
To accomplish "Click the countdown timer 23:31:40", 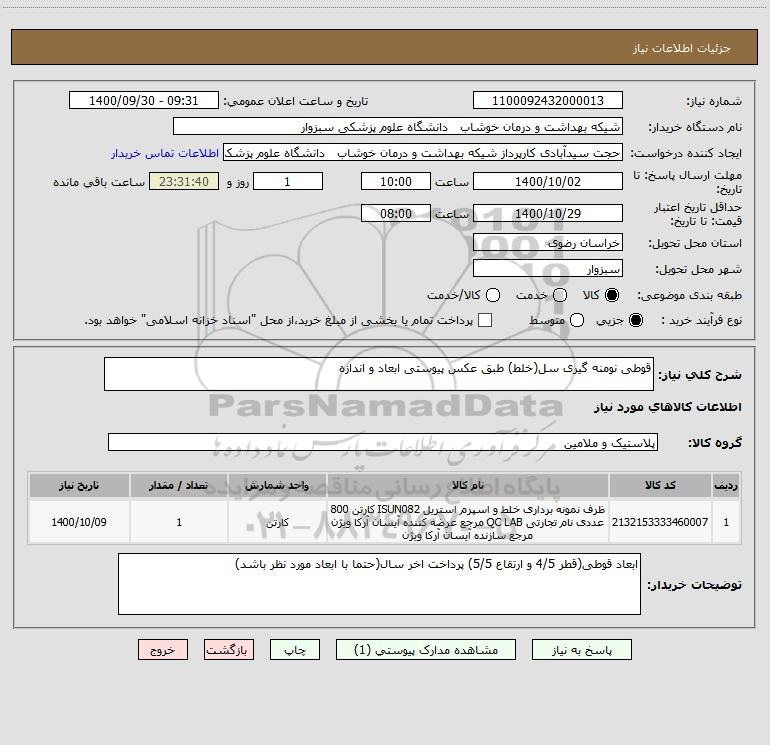I will tap(184, 181).
